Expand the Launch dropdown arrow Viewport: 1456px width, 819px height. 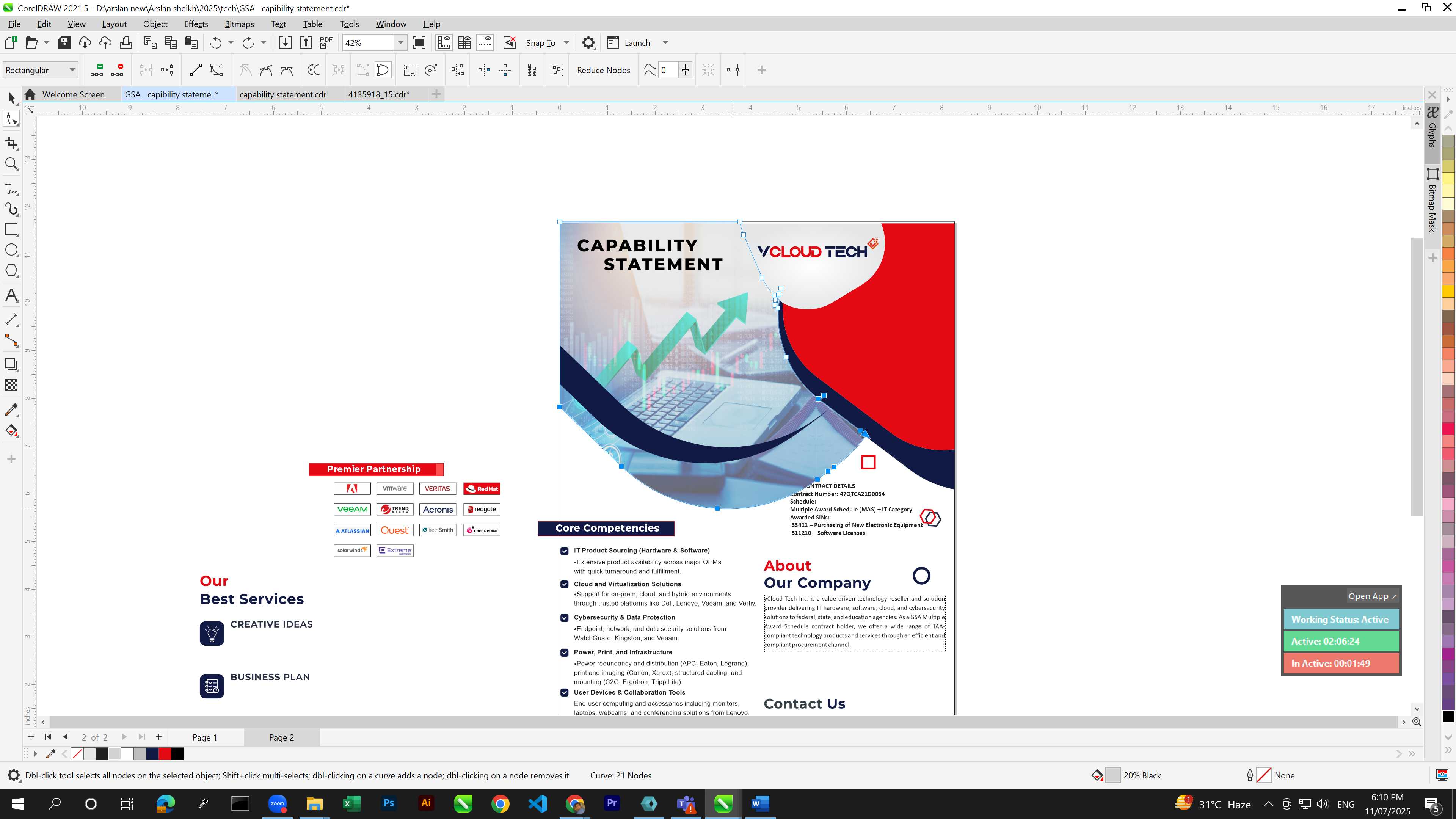[665, 43]
